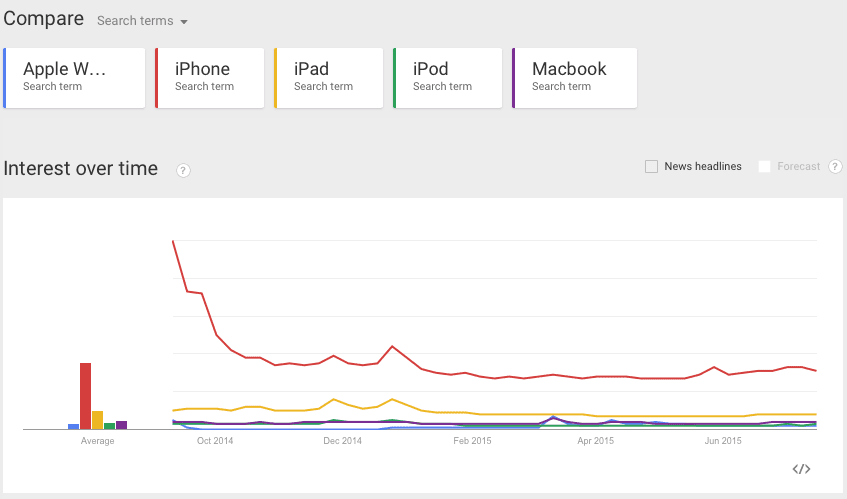Viewport: 847px width, 499px height.
Task: Click the Average label under the bars
Action: point(97,441)
